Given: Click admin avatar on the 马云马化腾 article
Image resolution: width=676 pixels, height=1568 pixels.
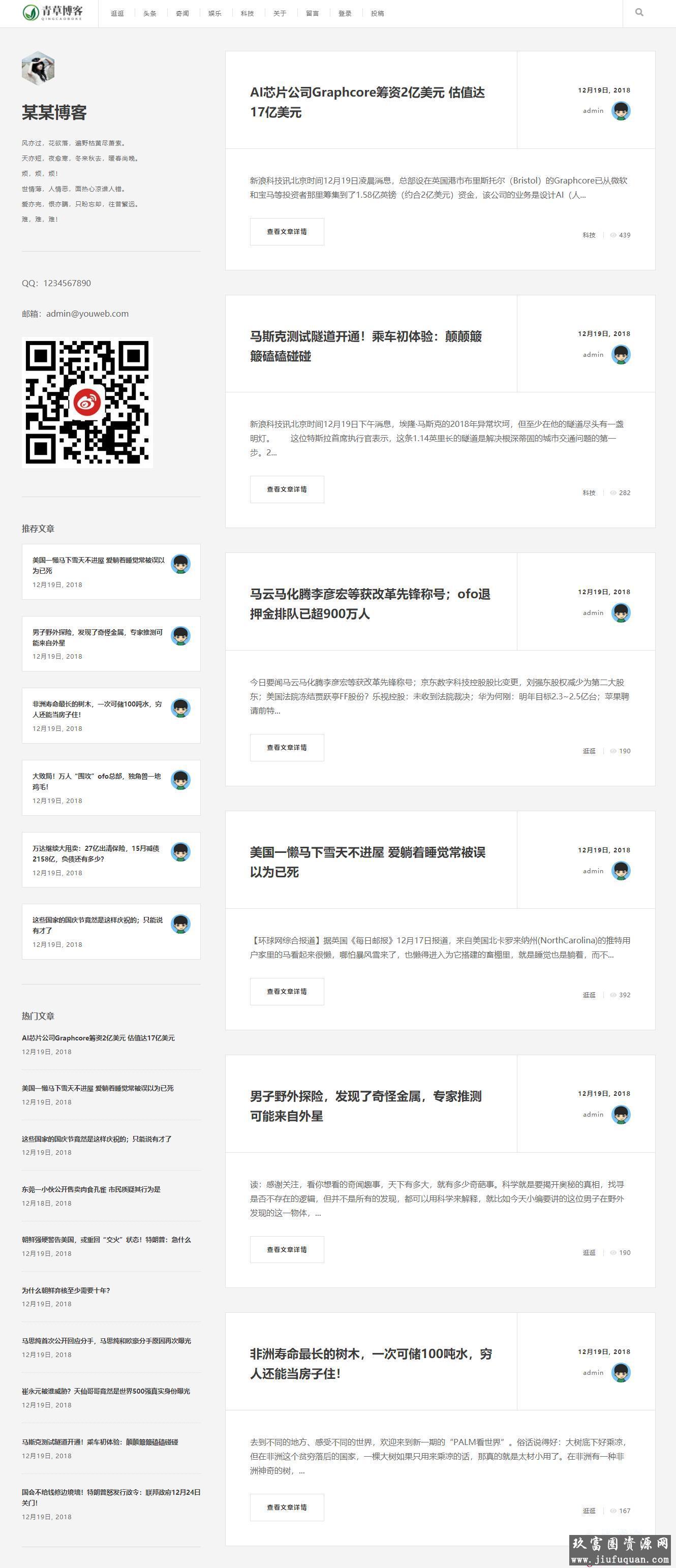Looking at the screenshot, I should point(621,612).
